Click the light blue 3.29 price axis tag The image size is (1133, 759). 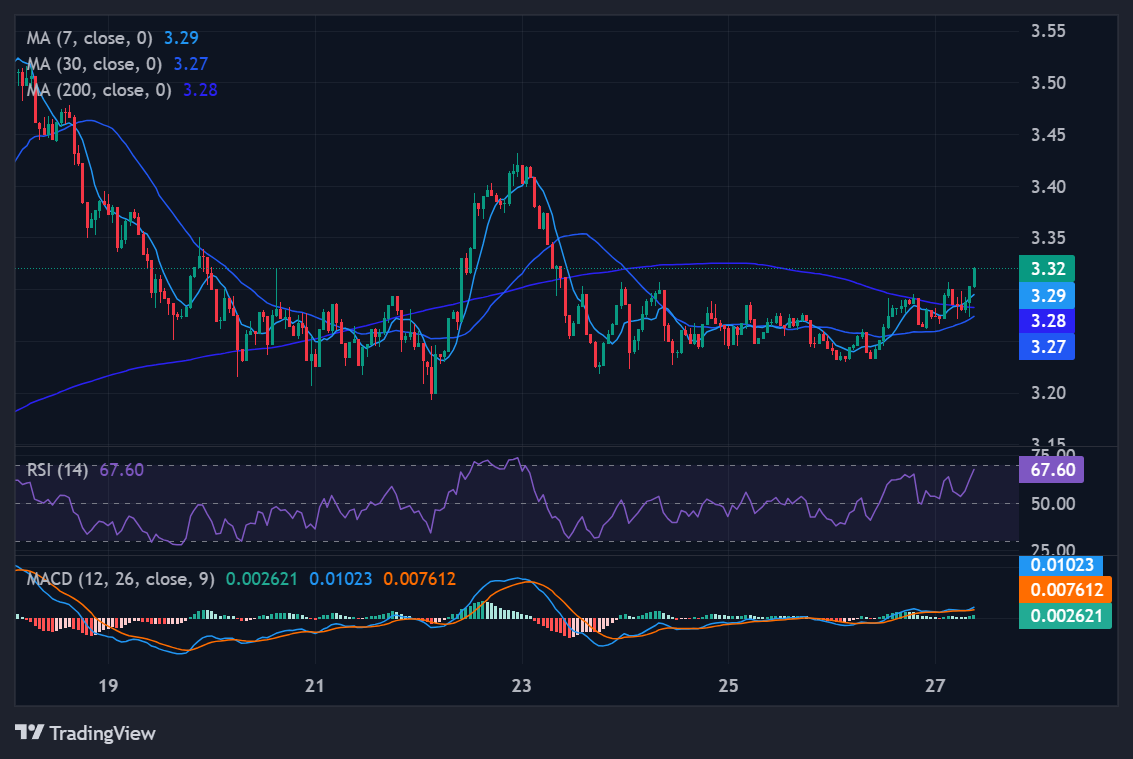click(x=1046, y=295)
